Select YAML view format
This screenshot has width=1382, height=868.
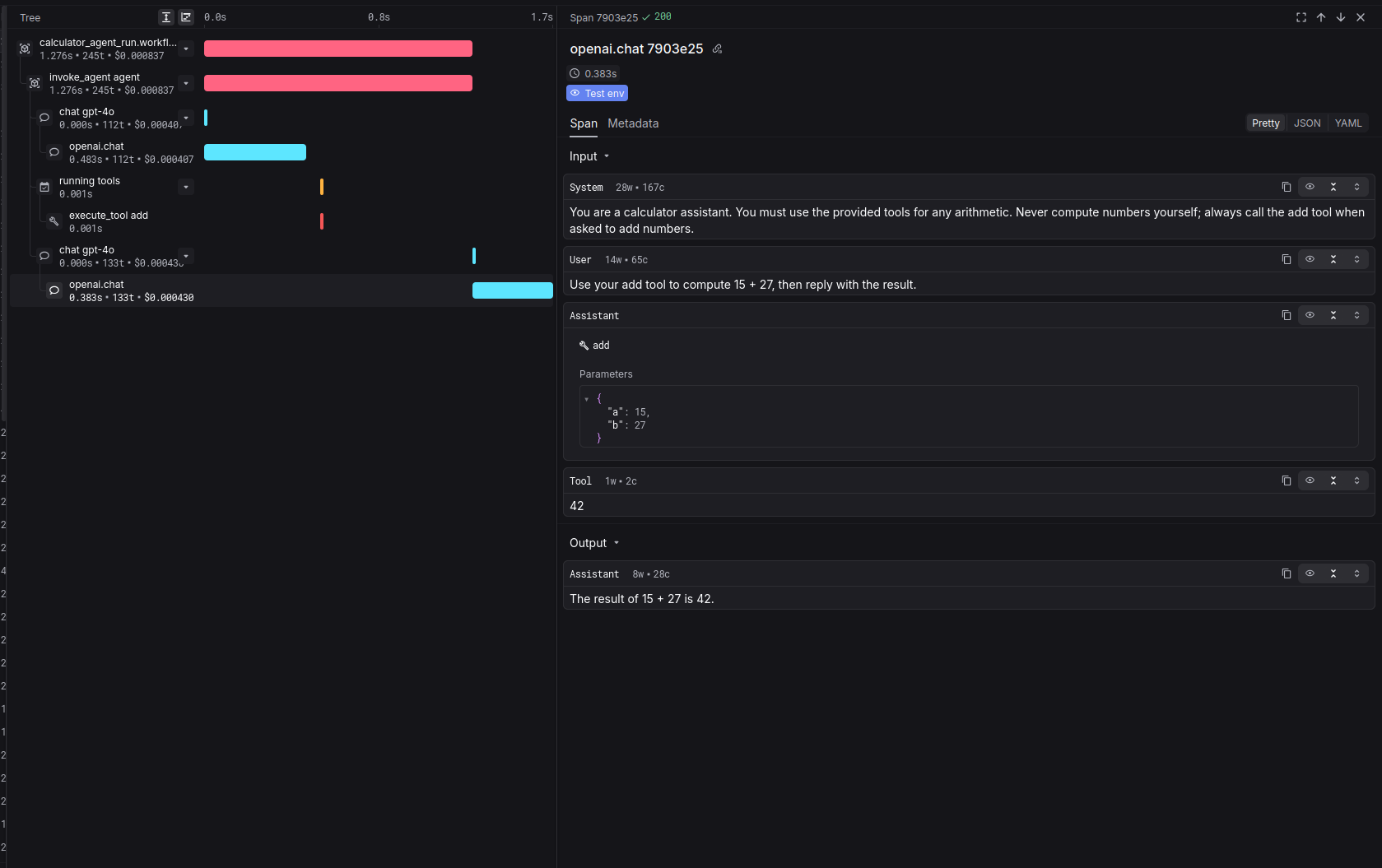pyautogui.click(x=1347, y=123)
